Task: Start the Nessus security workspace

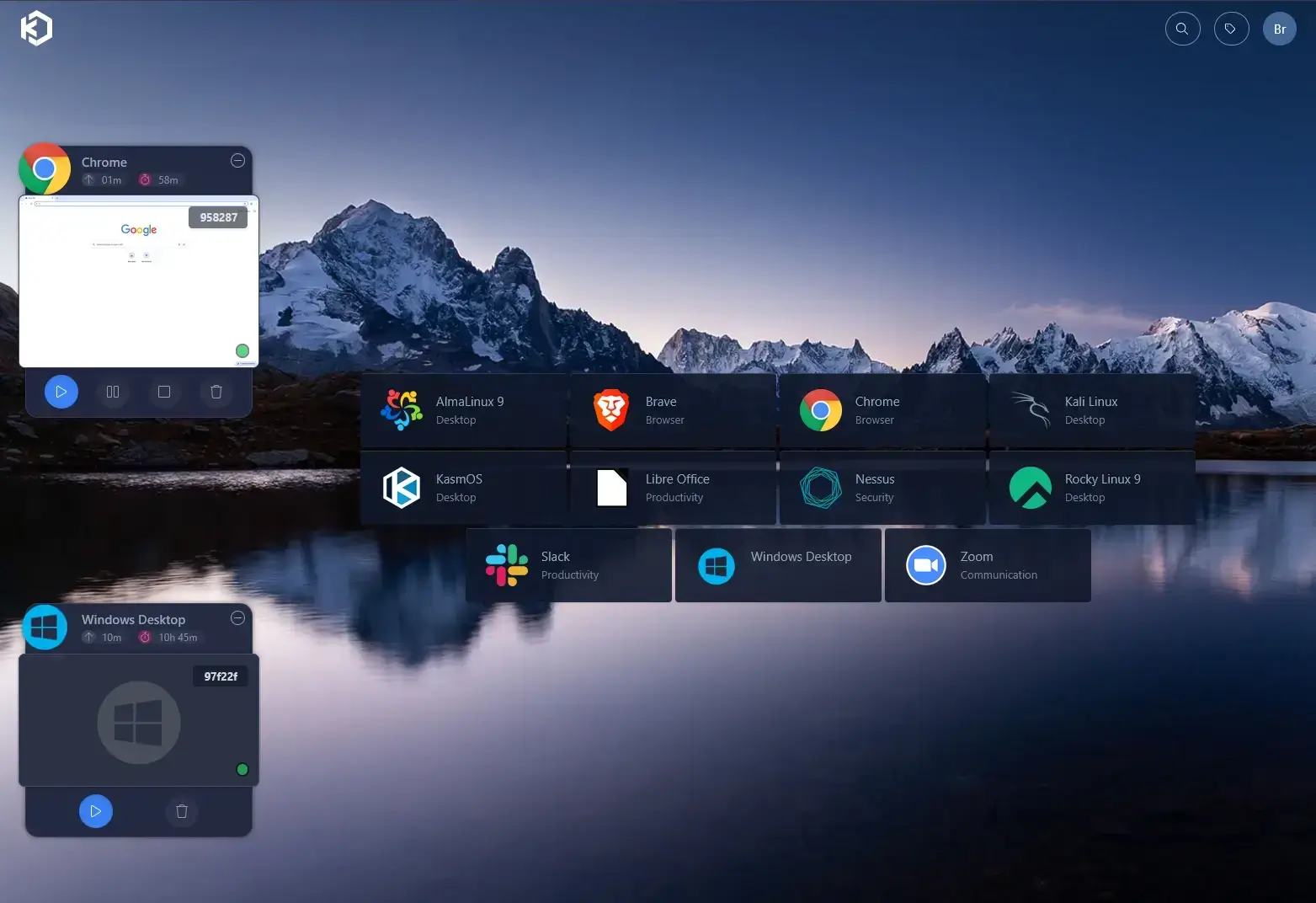Action: pyautogui.click(x=882, y=488)
